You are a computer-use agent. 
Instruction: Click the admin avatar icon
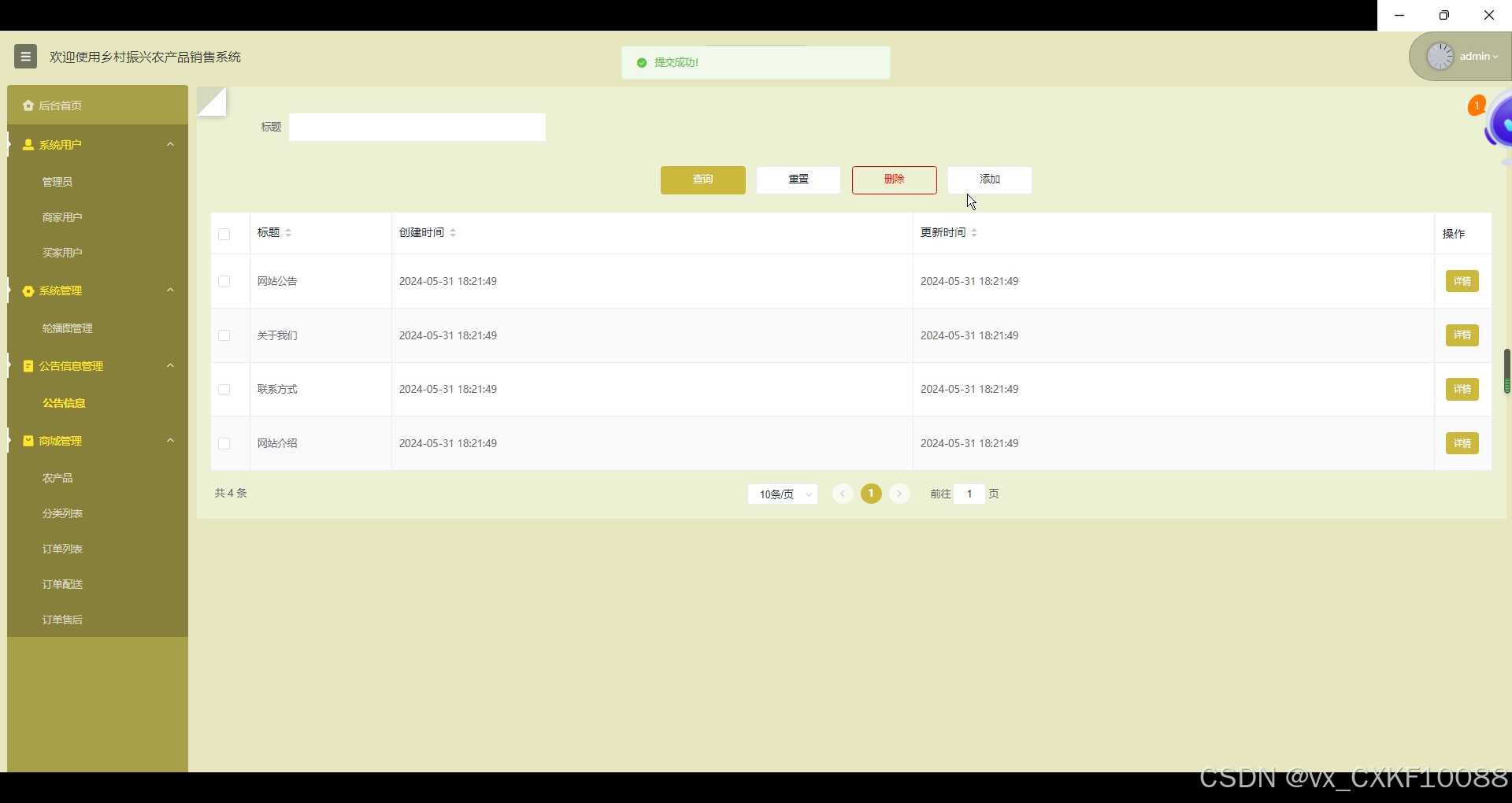click(x=1440, y=57)
